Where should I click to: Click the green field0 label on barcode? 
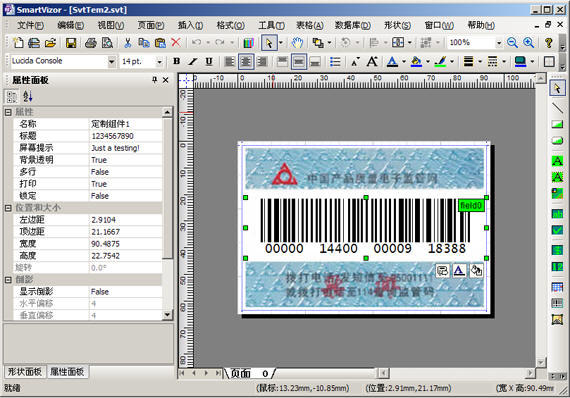coord(471,206)
